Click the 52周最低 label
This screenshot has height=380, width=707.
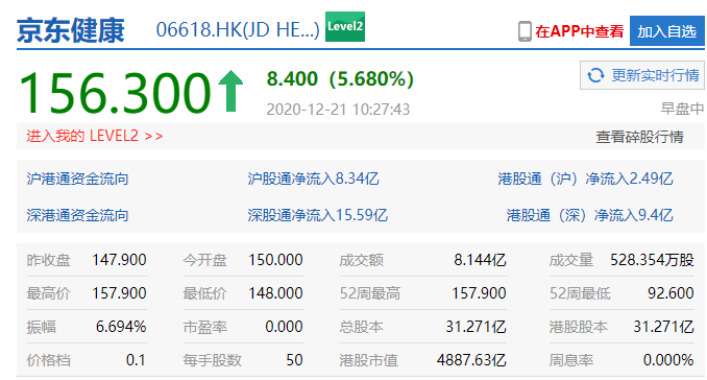(x=579, y=294)
